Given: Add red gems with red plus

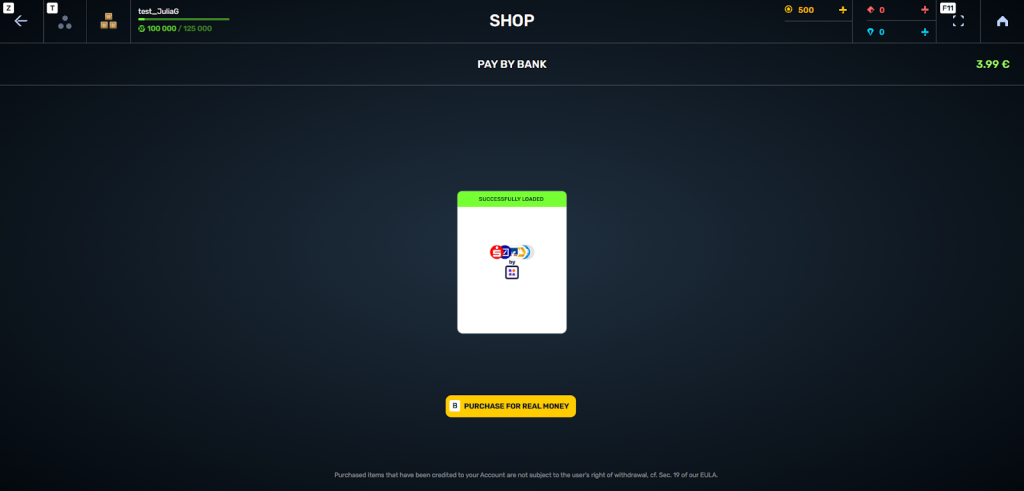Looking at the screenshot, I should [925, 10].
